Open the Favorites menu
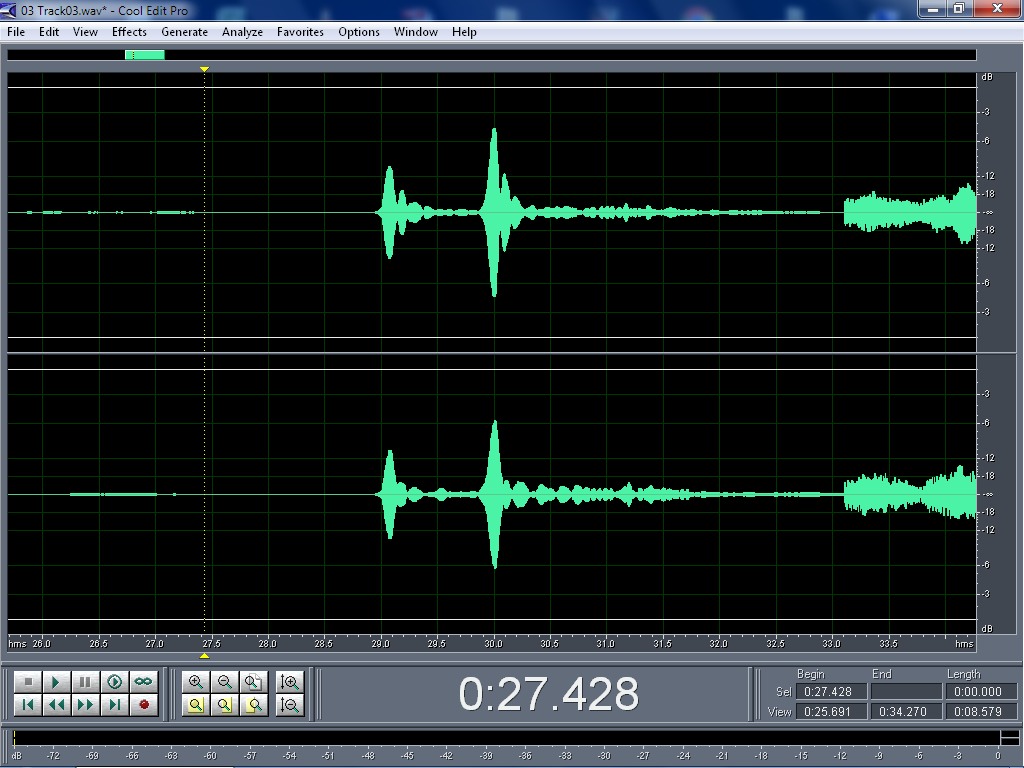 point(300,32)
